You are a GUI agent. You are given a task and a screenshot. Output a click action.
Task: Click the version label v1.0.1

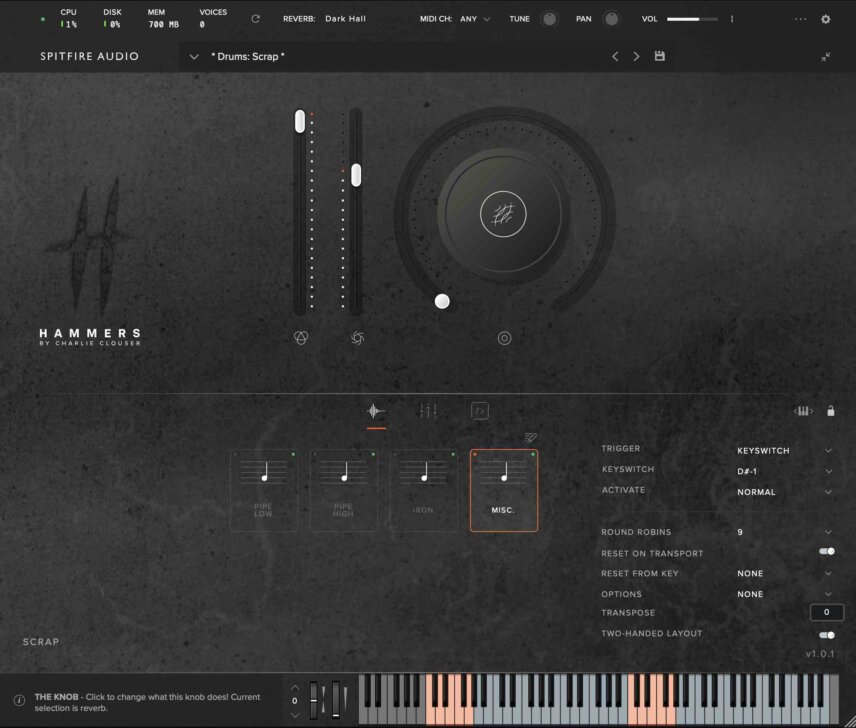click(820, 654)
